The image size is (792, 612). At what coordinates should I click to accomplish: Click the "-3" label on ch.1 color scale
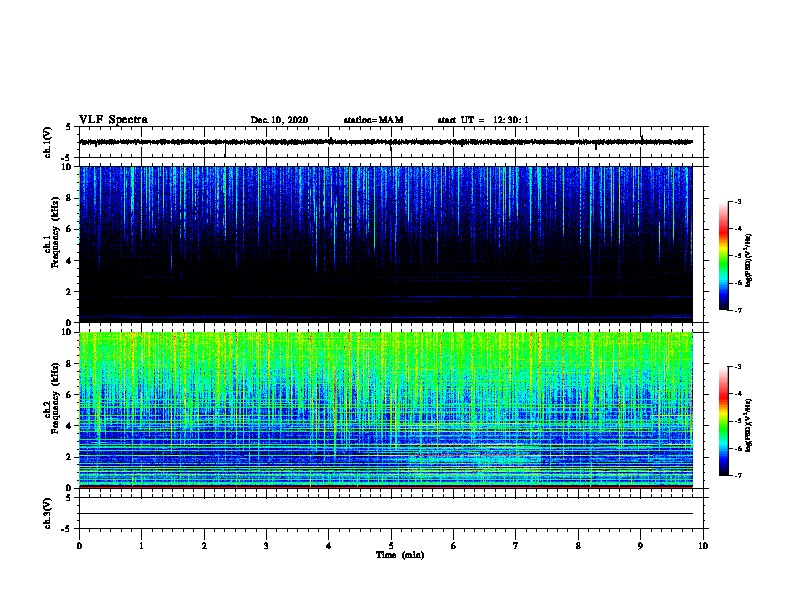tap(737, 201)
